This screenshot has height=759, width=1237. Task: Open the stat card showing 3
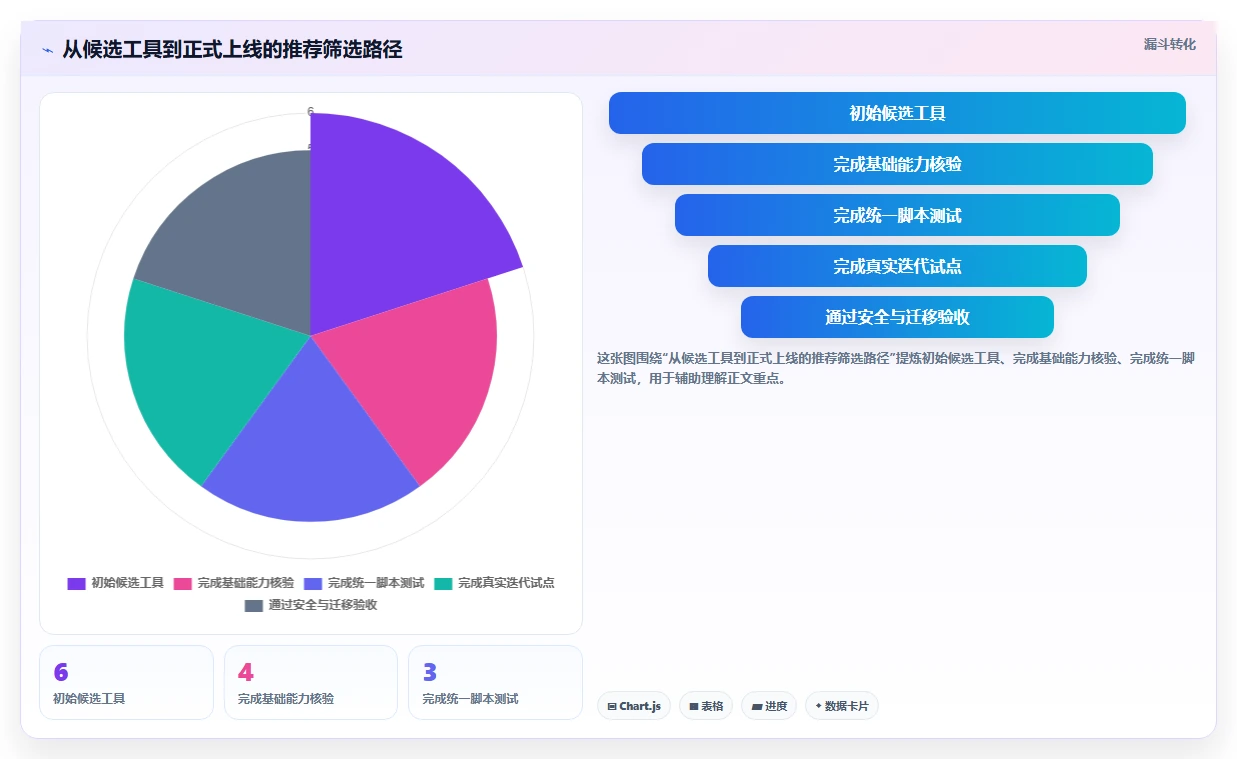(495, 682)
